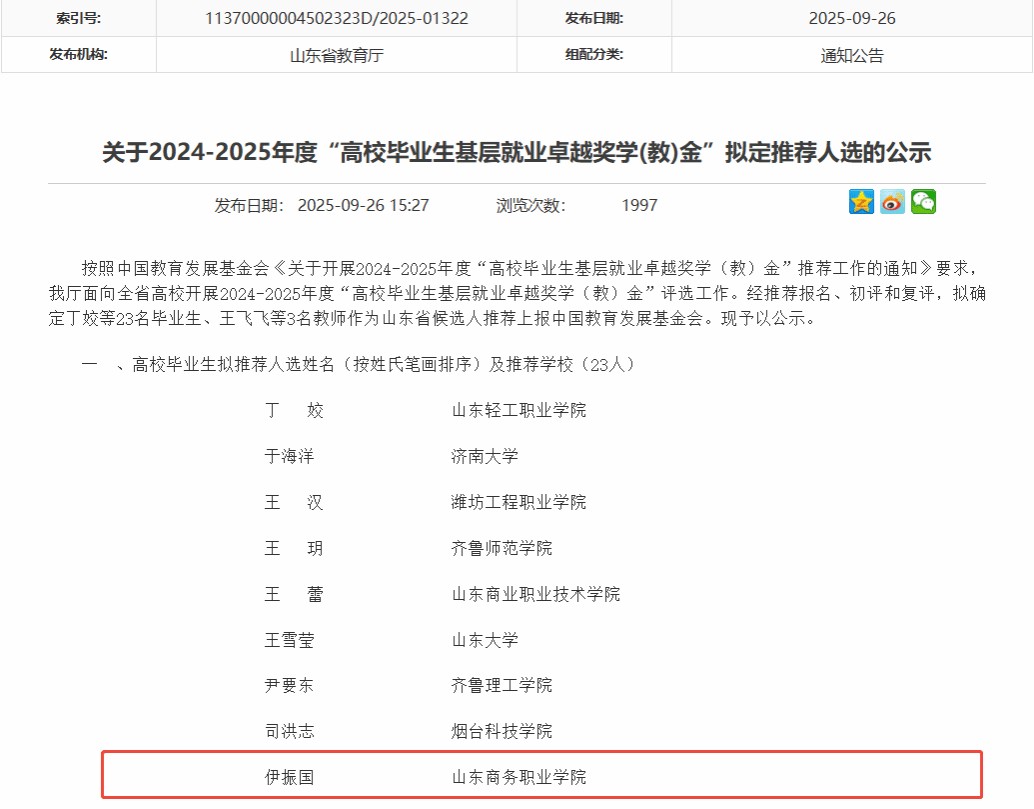This screenshot has width=1034, height=809.
Task: Click the publish time 2025-09-26 15:27
Action: click(364, 205)
